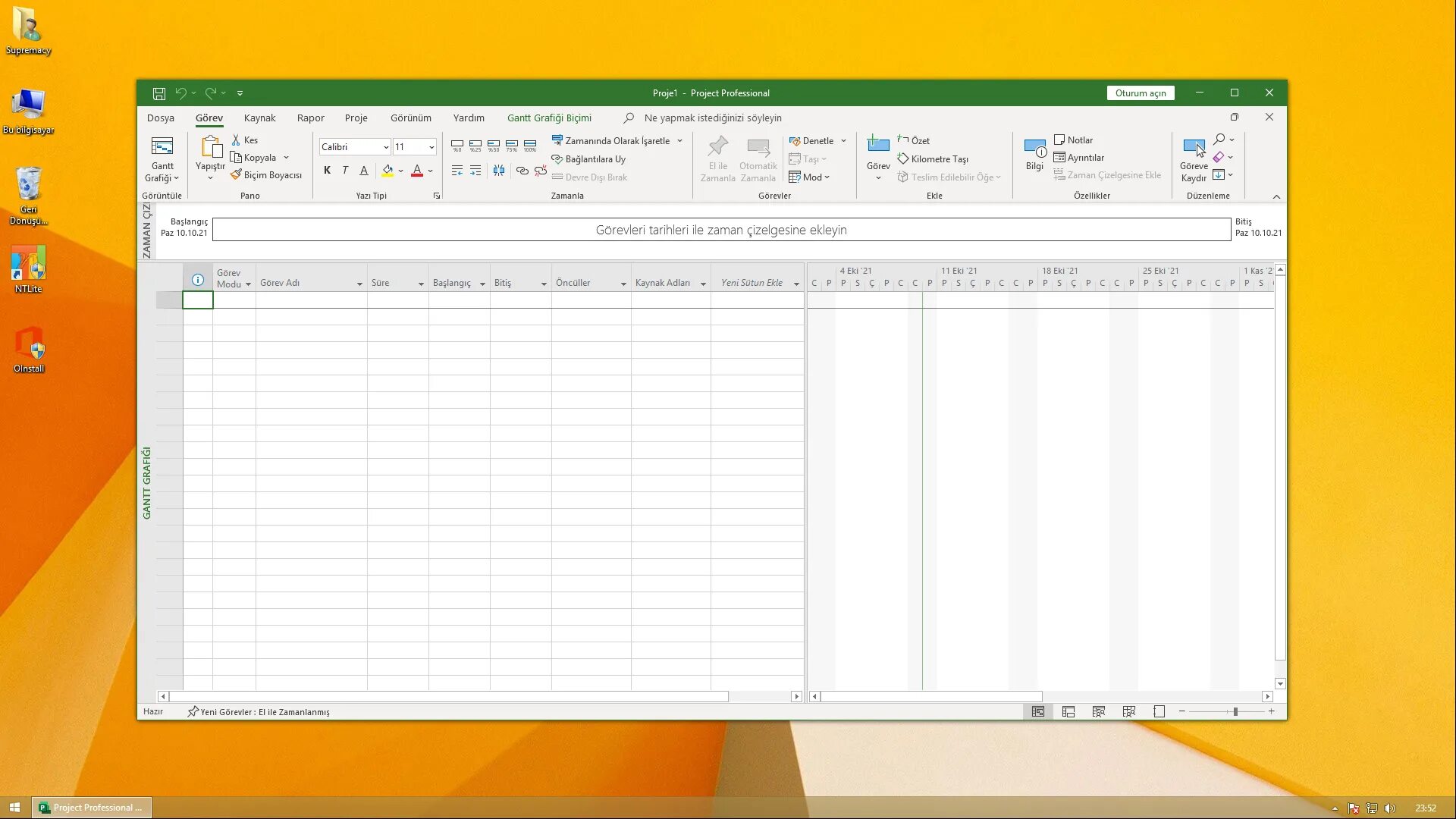Switch to the Kaynak ribbon tab
This screenshot has width=1456, height=819.
[259, 118]
